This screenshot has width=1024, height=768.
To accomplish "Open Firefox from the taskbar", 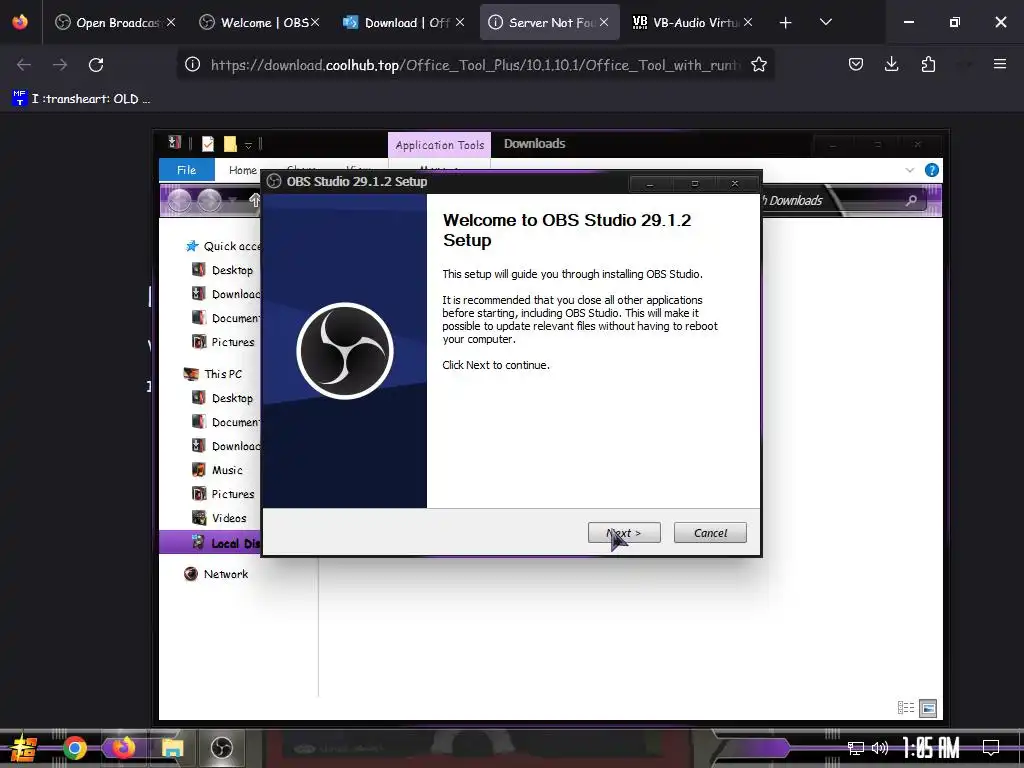I will pos(123,748).
